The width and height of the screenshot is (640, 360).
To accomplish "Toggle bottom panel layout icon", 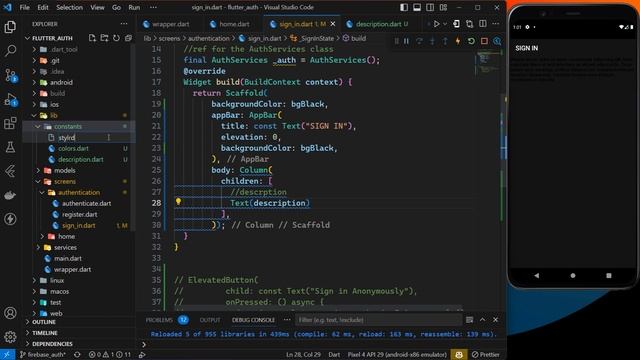I will click(417, 7).
